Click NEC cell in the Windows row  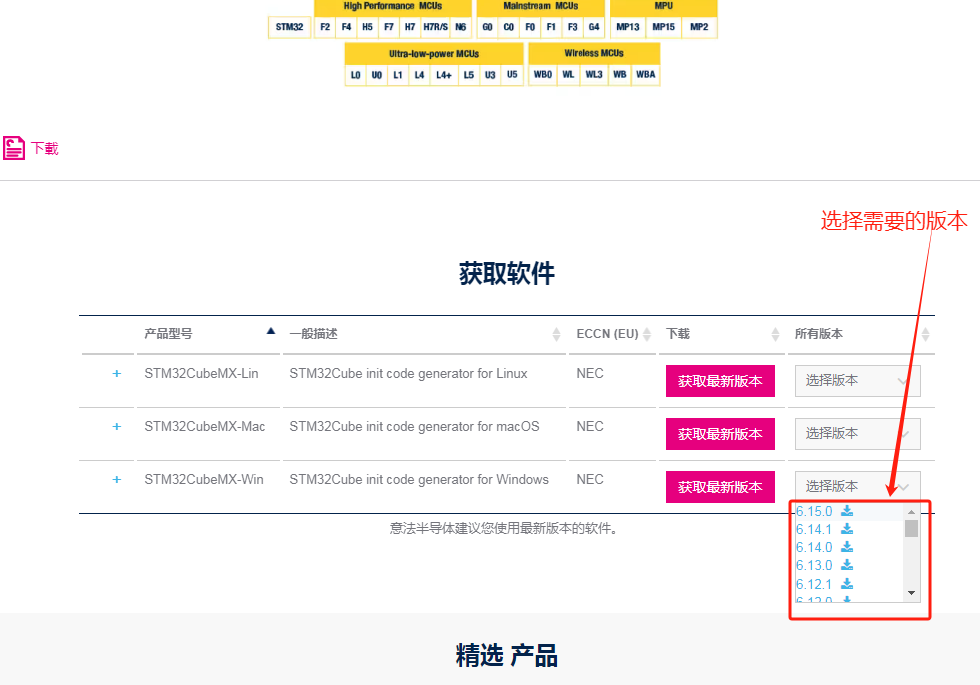(589, 480)
